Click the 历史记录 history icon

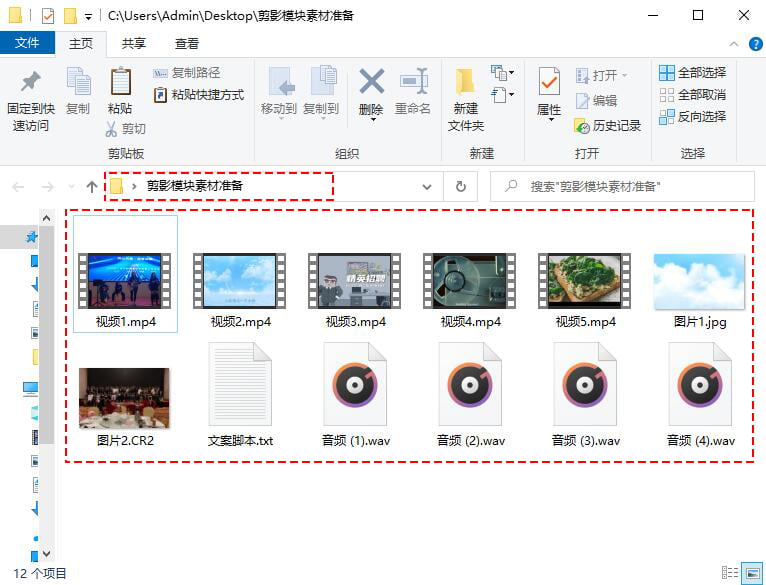[582, 126]
